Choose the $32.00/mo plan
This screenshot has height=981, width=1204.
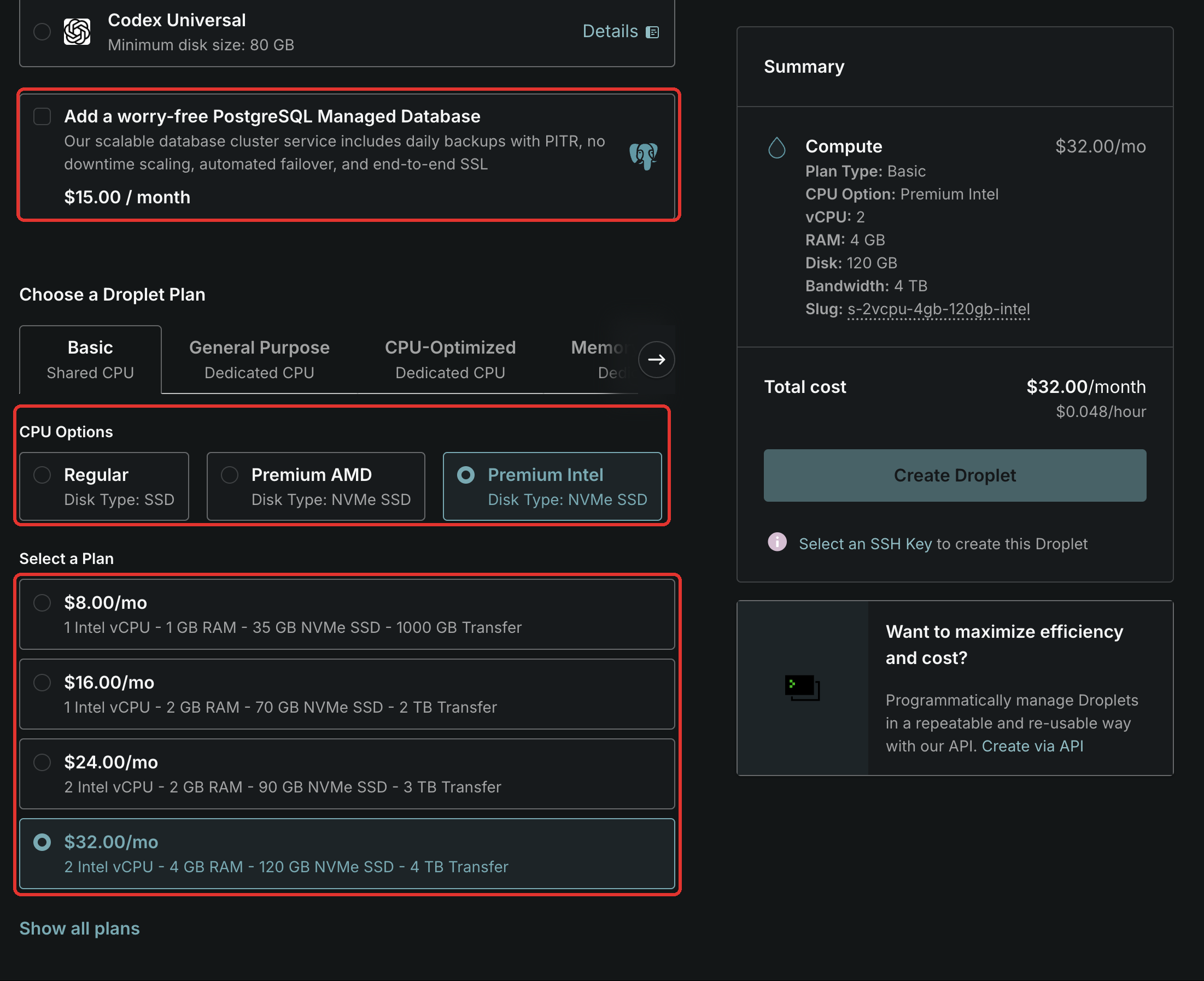point(347,854)
